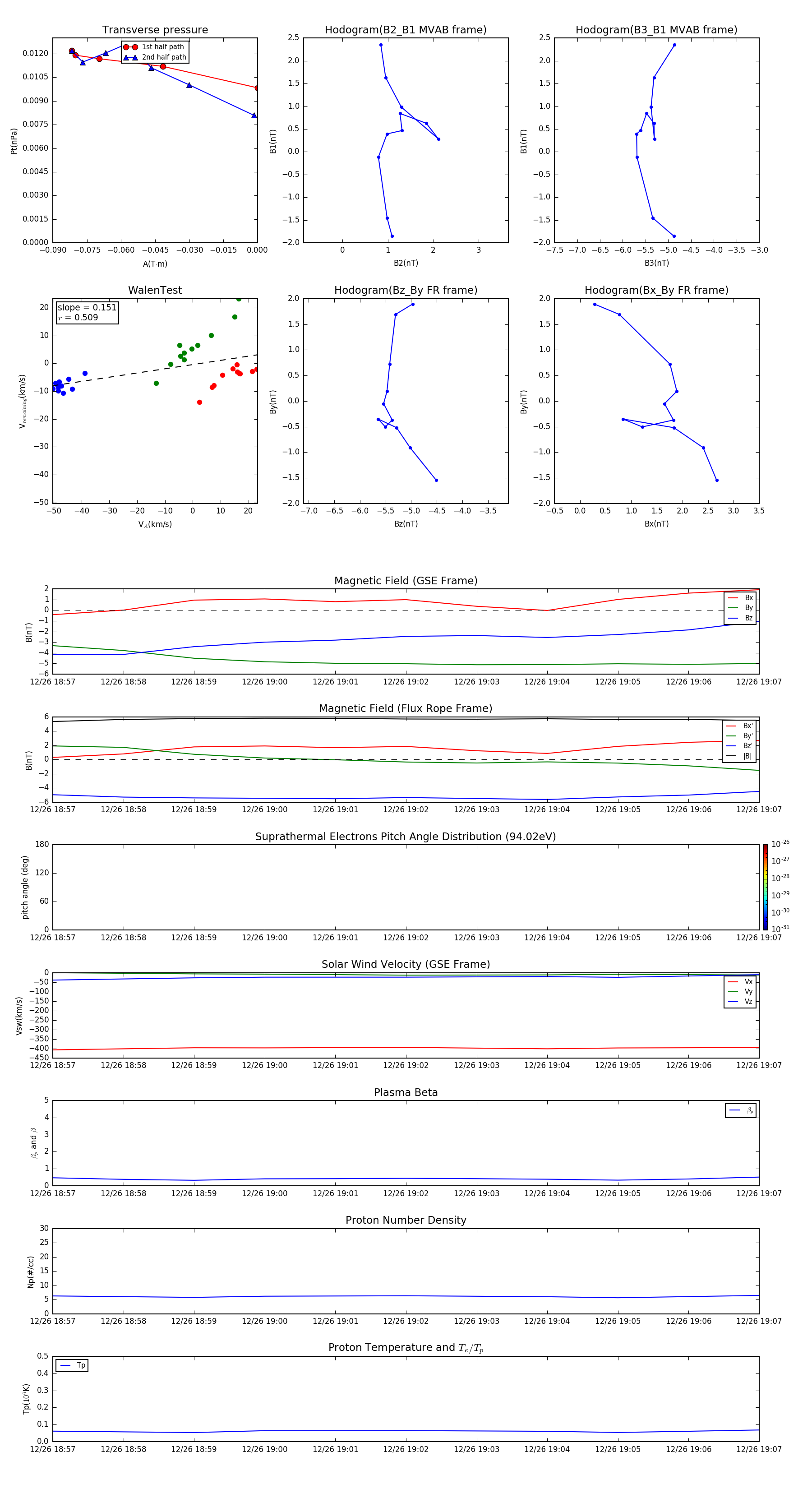Click the "Bx'" flux rope legend entry
The height and width of the screenshot is (1489, 812).
coord(740,726)
